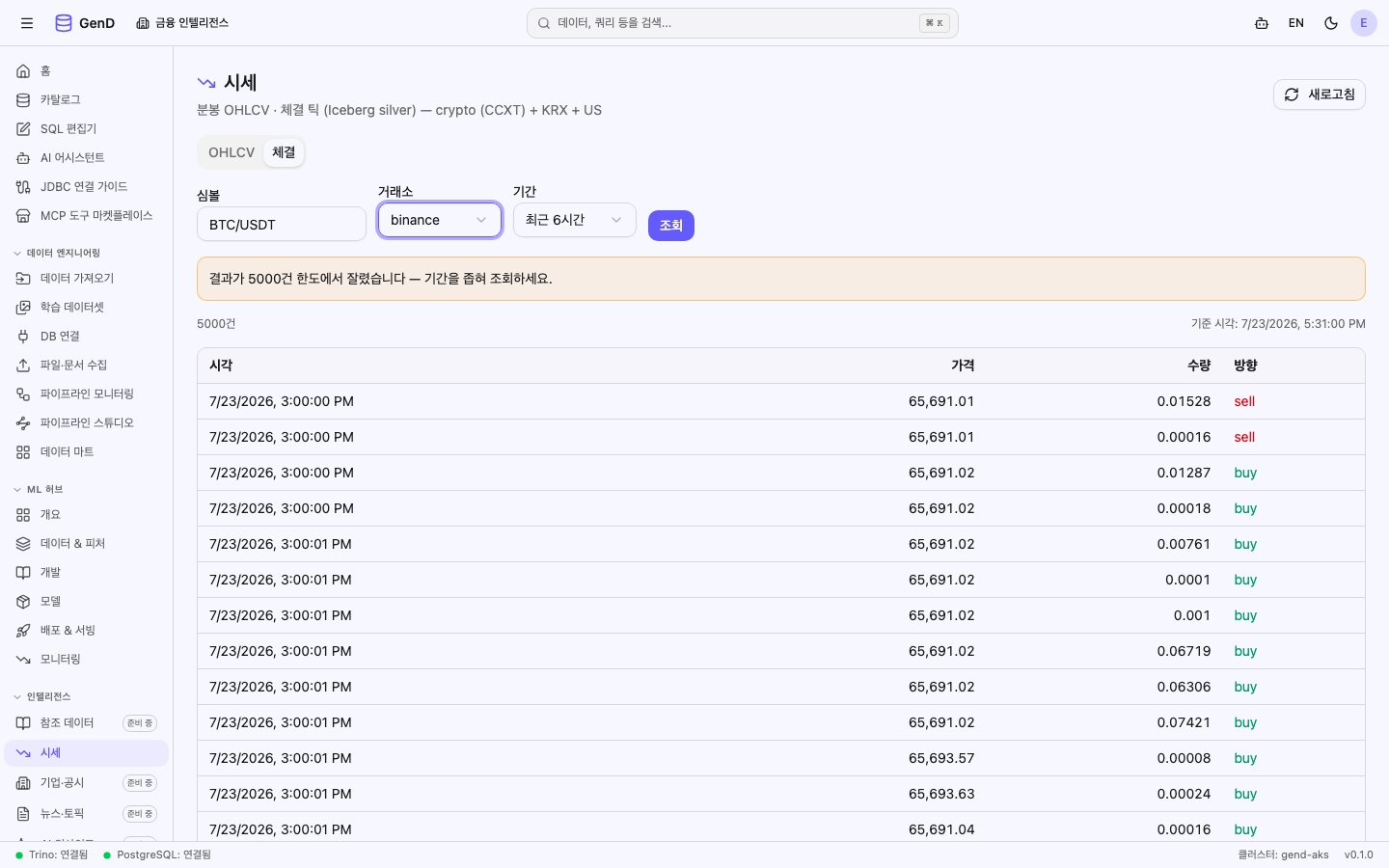Open the DB 연결 plug icon
Screen dimensions: 1389x868
(23, 337)
